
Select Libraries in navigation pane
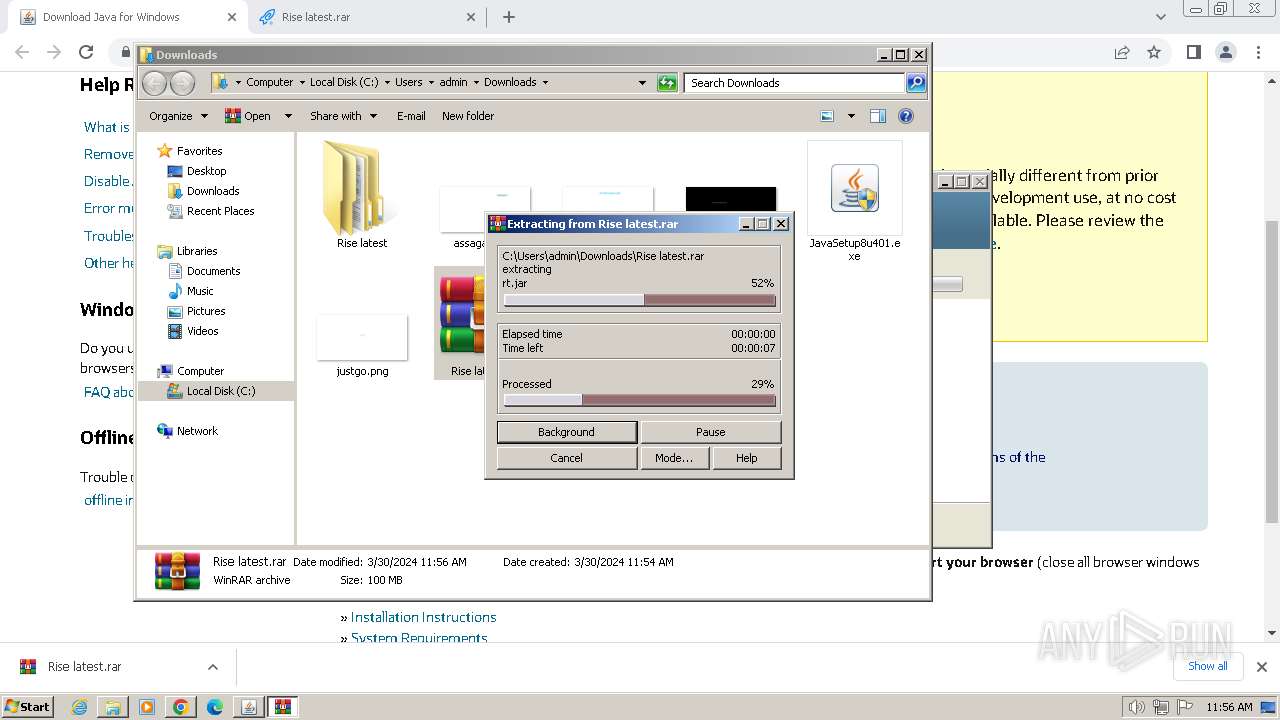pos(197,251)
